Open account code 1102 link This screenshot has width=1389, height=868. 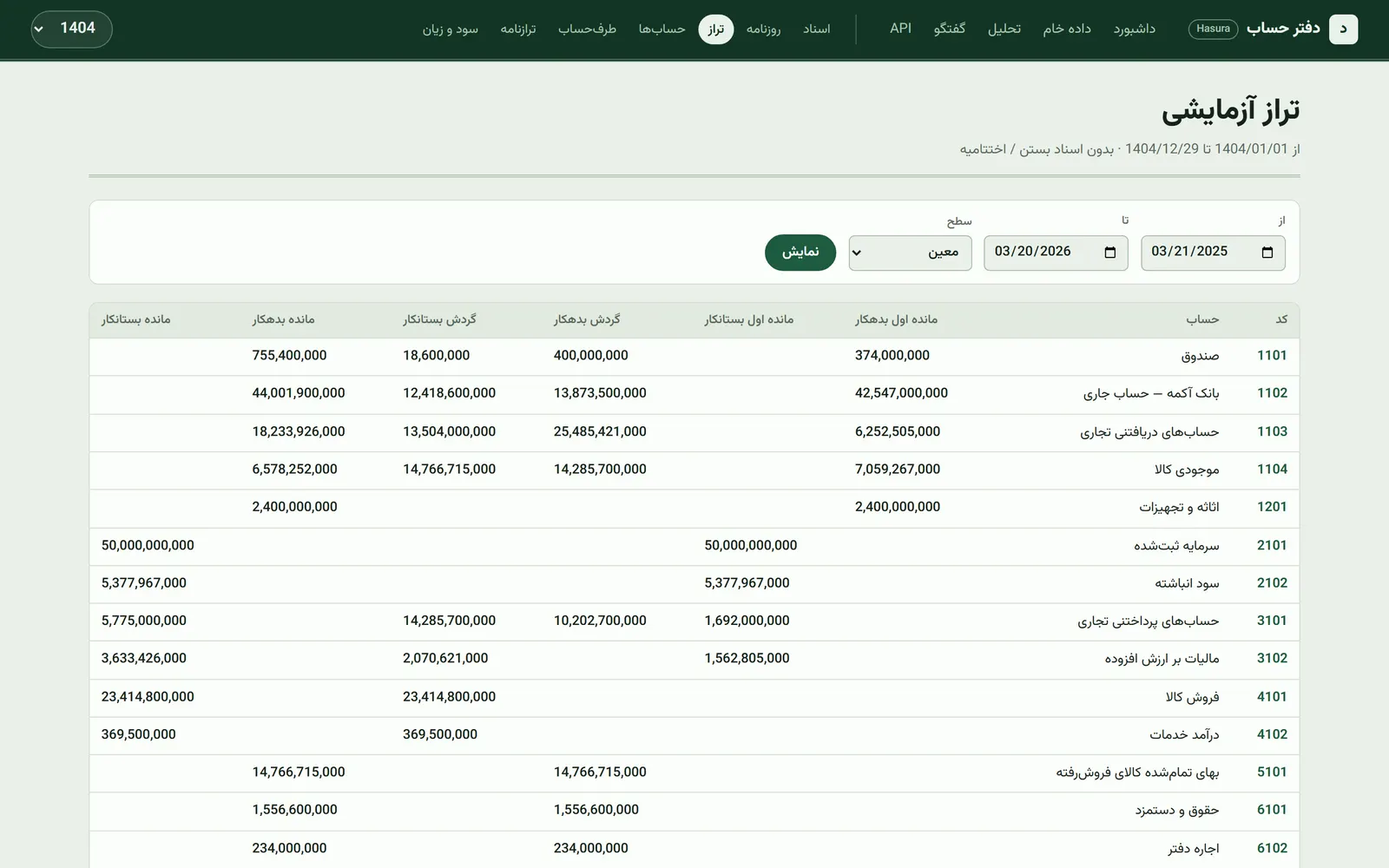[x=1272, y=393]
